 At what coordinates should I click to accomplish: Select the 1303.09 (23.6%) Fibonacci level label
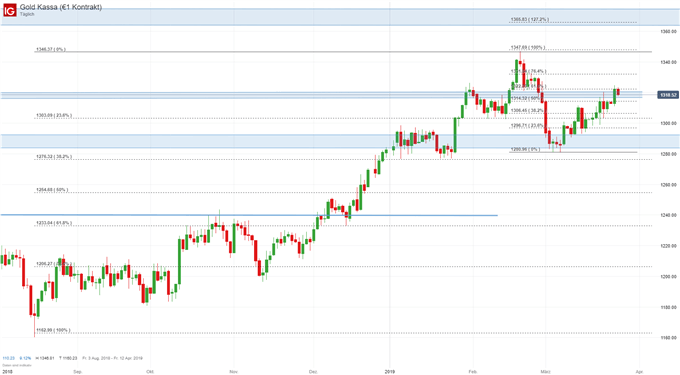54,116
